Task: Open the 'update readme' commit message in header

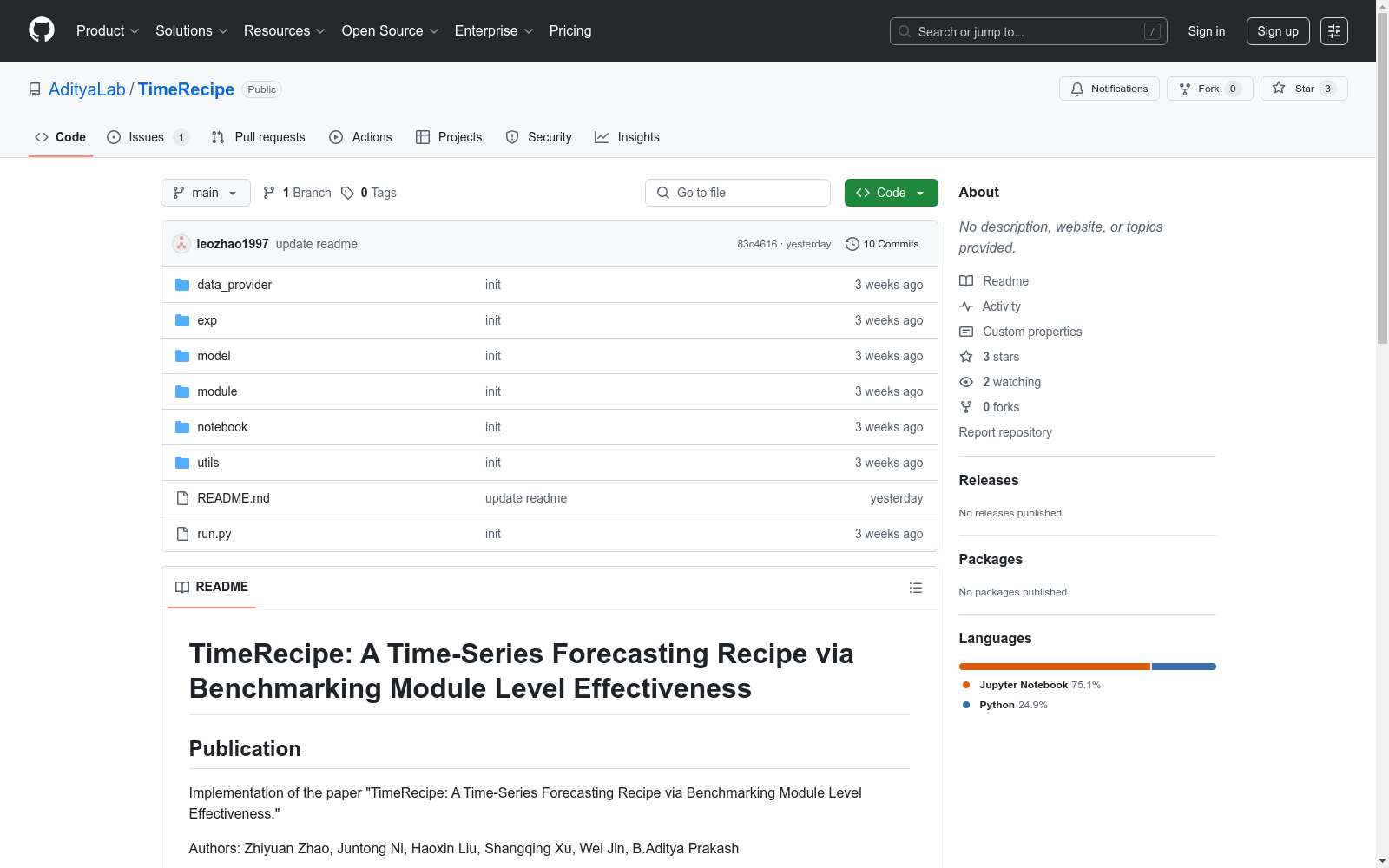Action: 317,244
